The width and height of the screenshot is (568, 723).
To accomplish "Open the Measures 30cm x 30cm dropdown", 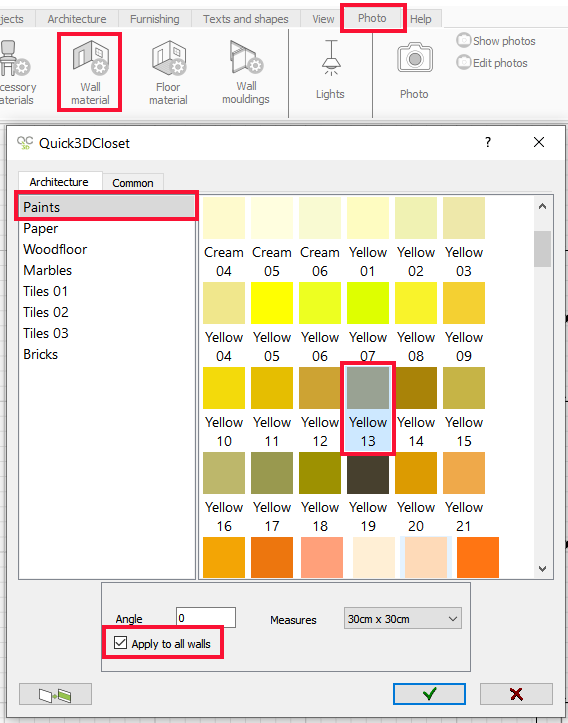I will coord(402,619).
